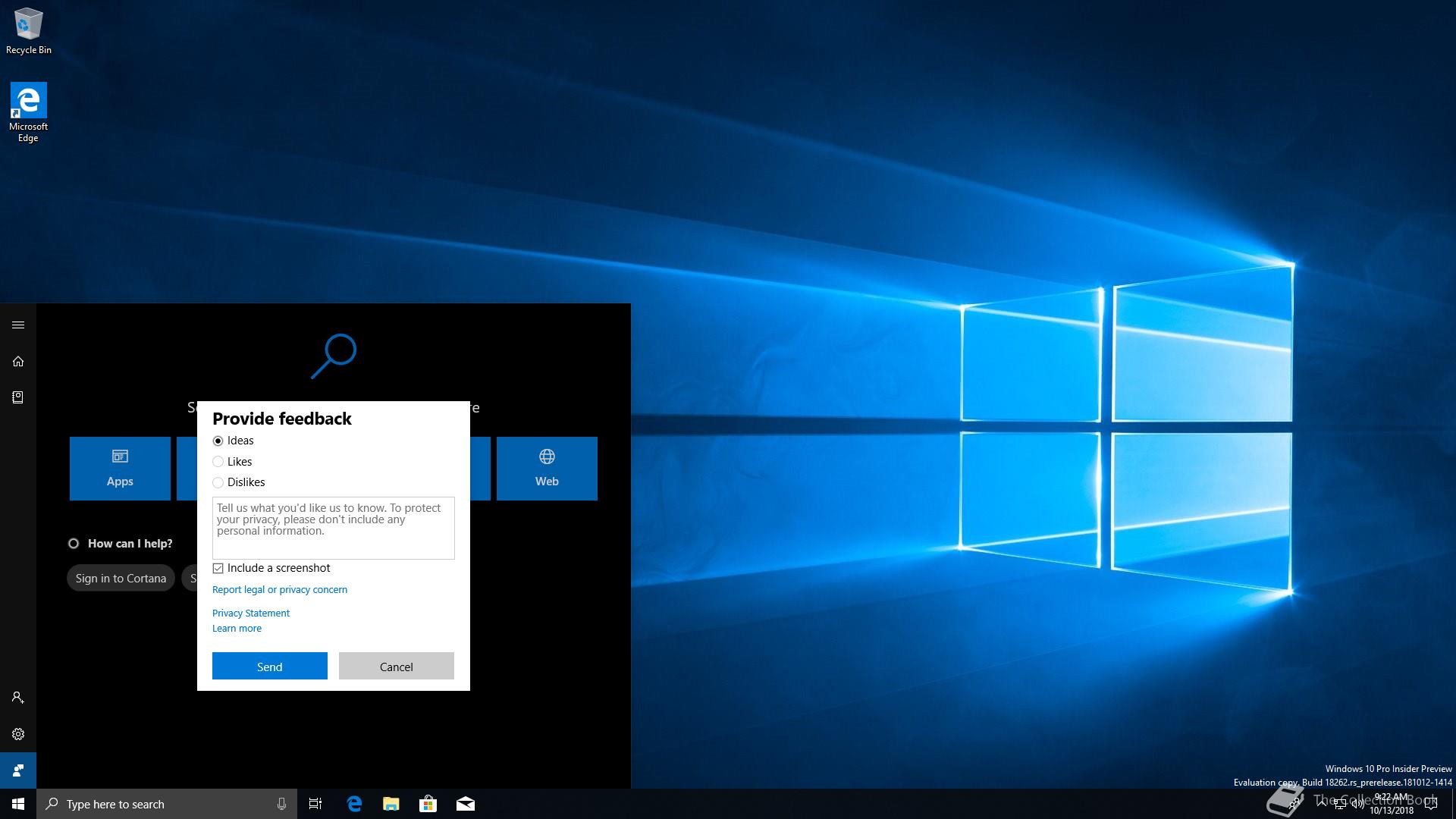1456x819 pixels.
Task: Select the Likes feedback option
Action: click(218, 462)
